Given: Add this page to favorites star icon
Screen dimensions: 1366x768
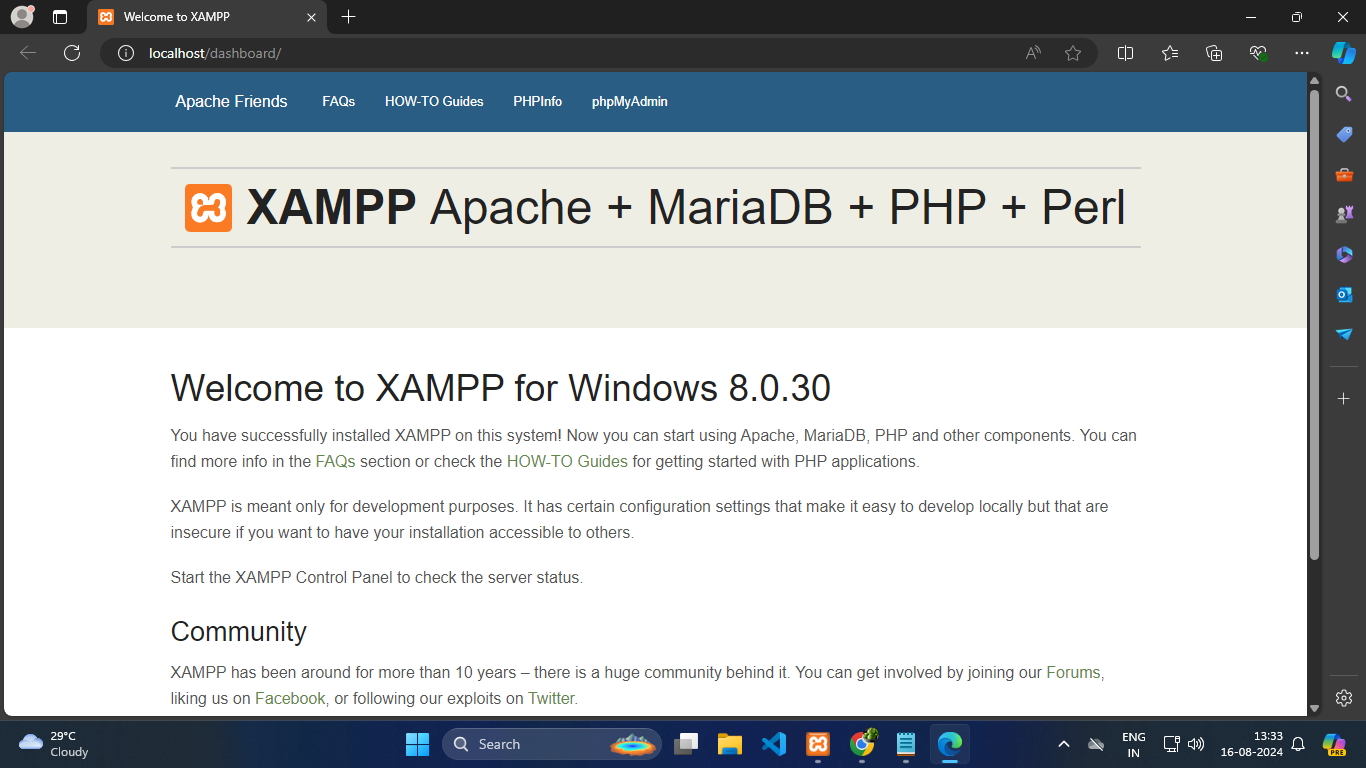Looking at the screenshot, I should click(x=1073, y=53).
